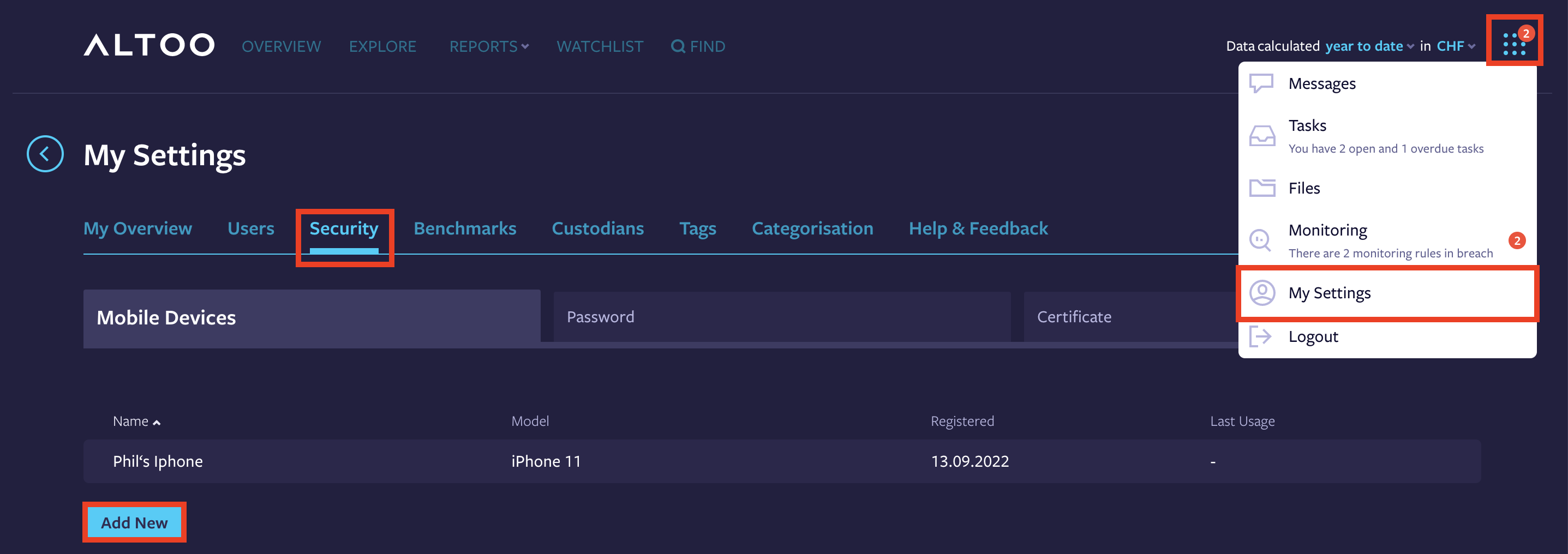Click the My Settings profile icon
Viewport: 1568px width, 554px height.
click(1262, 292)
